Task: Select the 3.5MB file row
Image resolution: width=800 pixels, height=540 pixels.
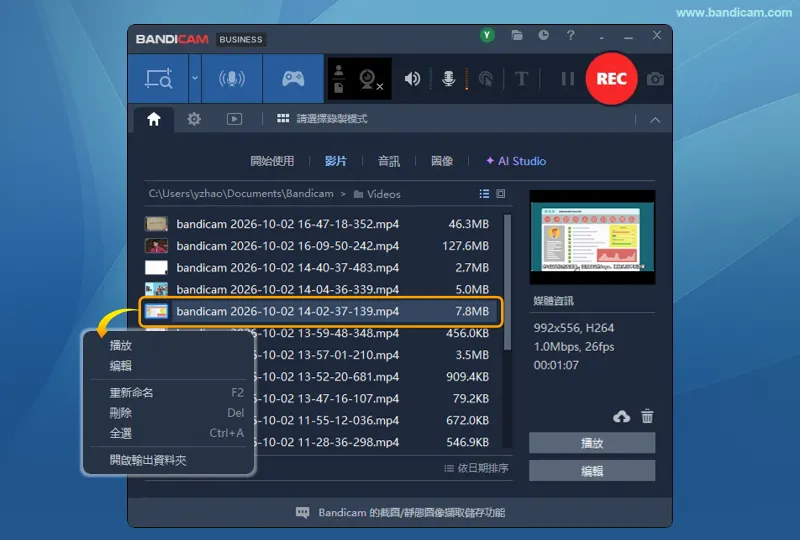Action: 378,355
